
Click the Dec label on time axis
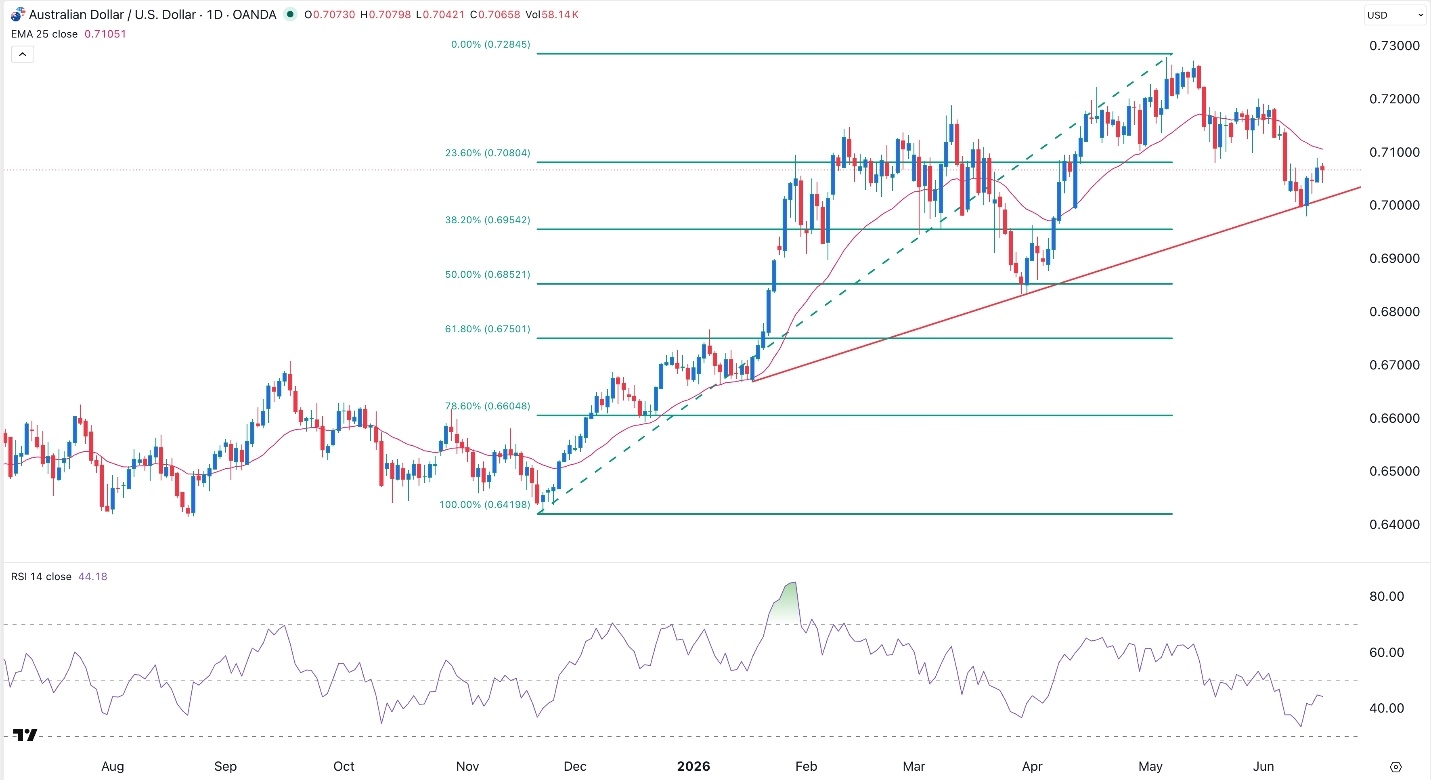pos(577,767)
